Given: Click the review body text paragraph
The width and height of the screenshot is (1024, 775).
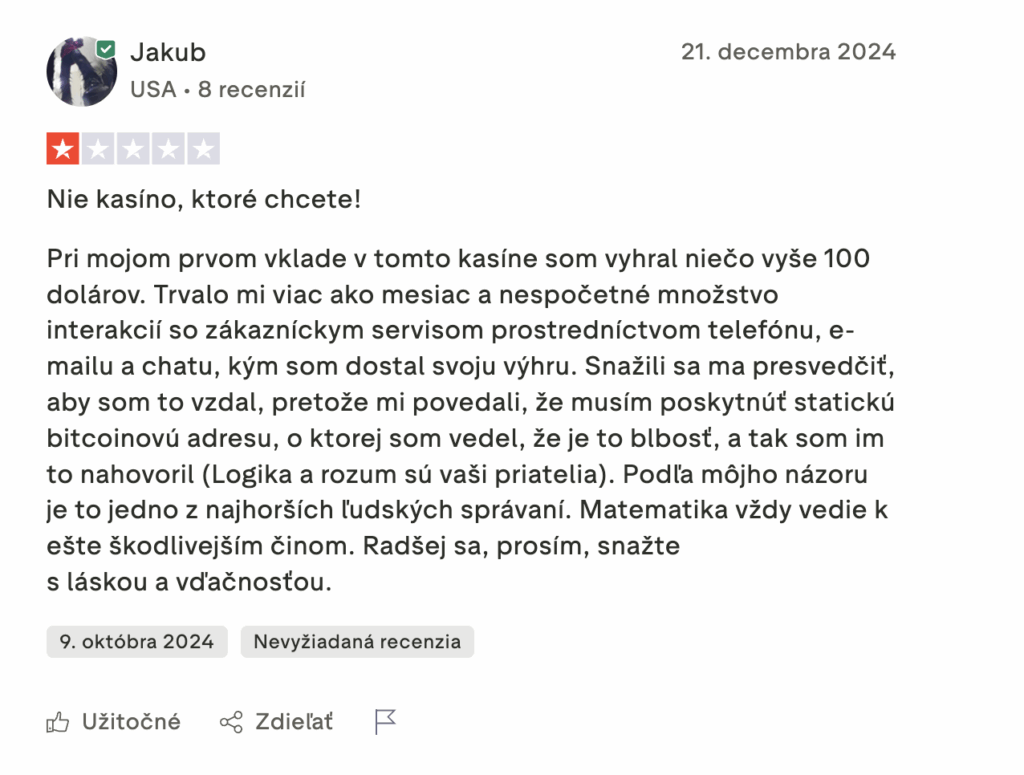Looking at the screenshot, I should (x=468, y=420).
